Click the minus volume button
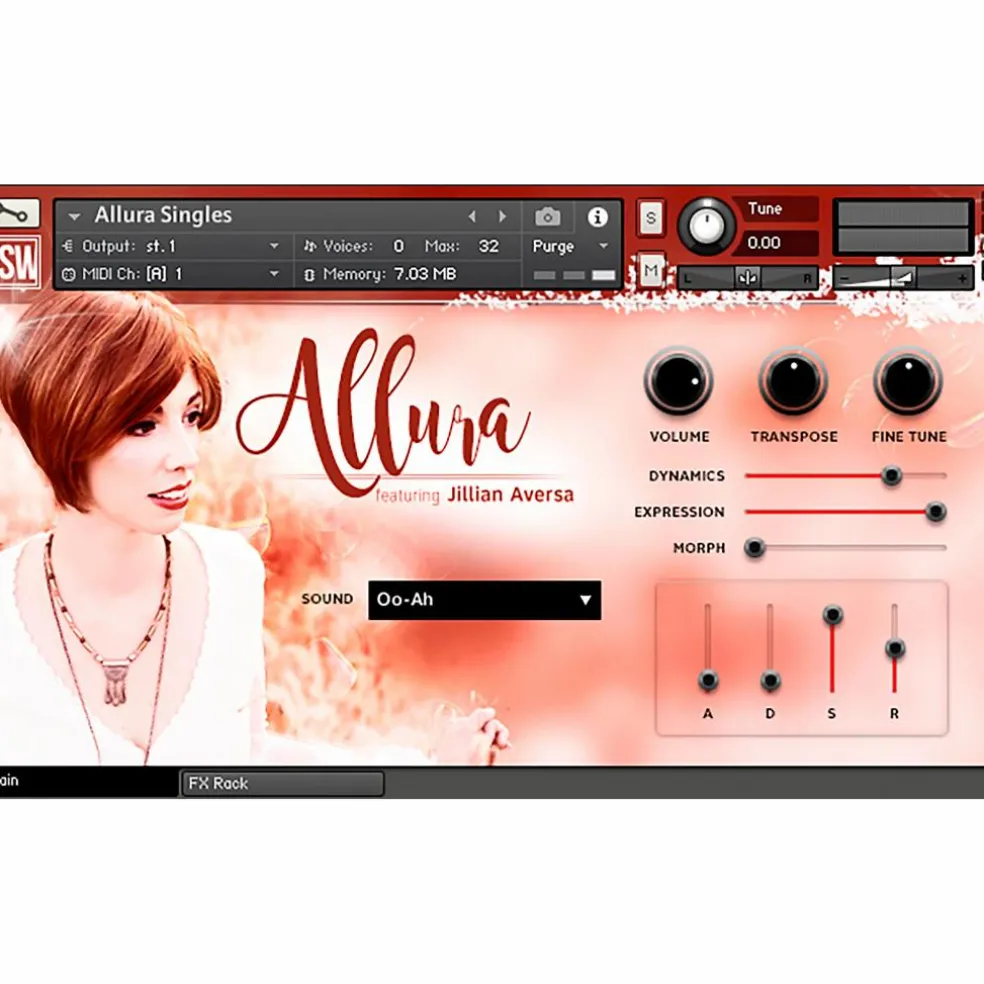 pyautogui.click(x=845, y=278)
